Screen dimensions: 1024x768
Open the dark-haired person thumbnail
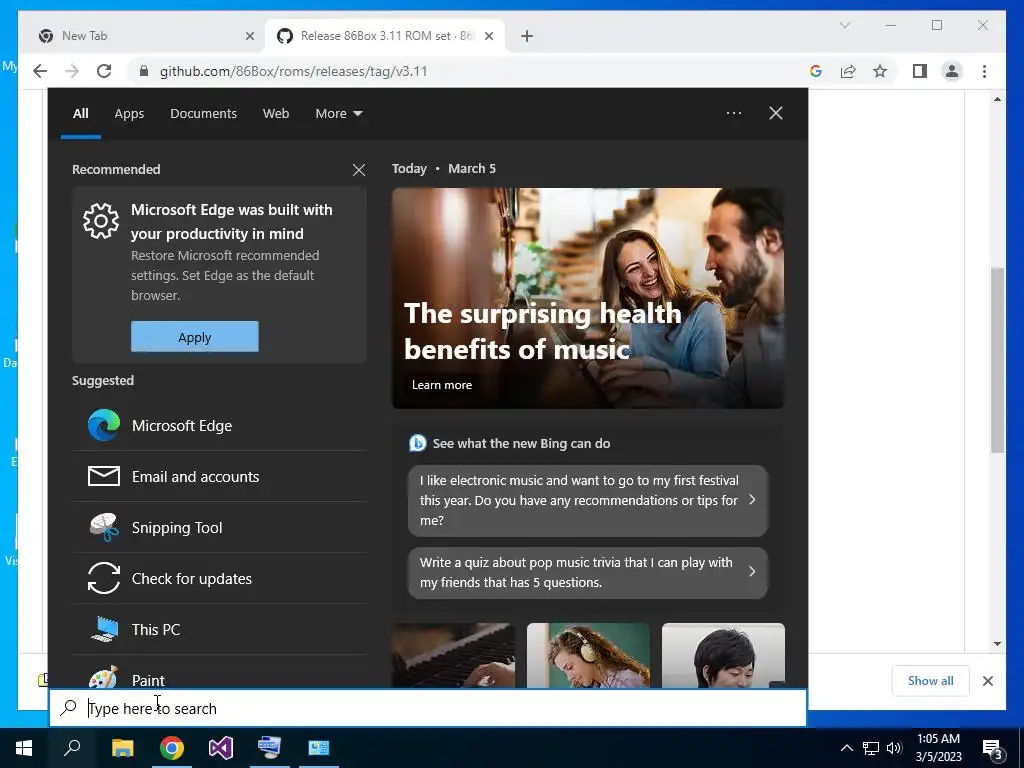(x=723, y=655)
